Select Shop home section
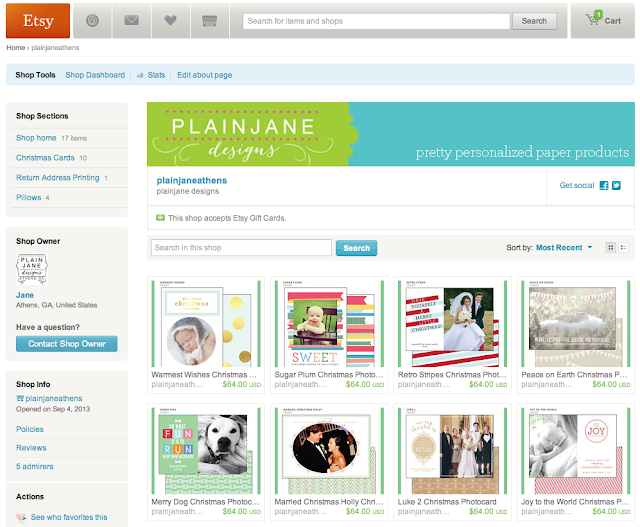Screen dimensions: 640x527 click(36, 138)
